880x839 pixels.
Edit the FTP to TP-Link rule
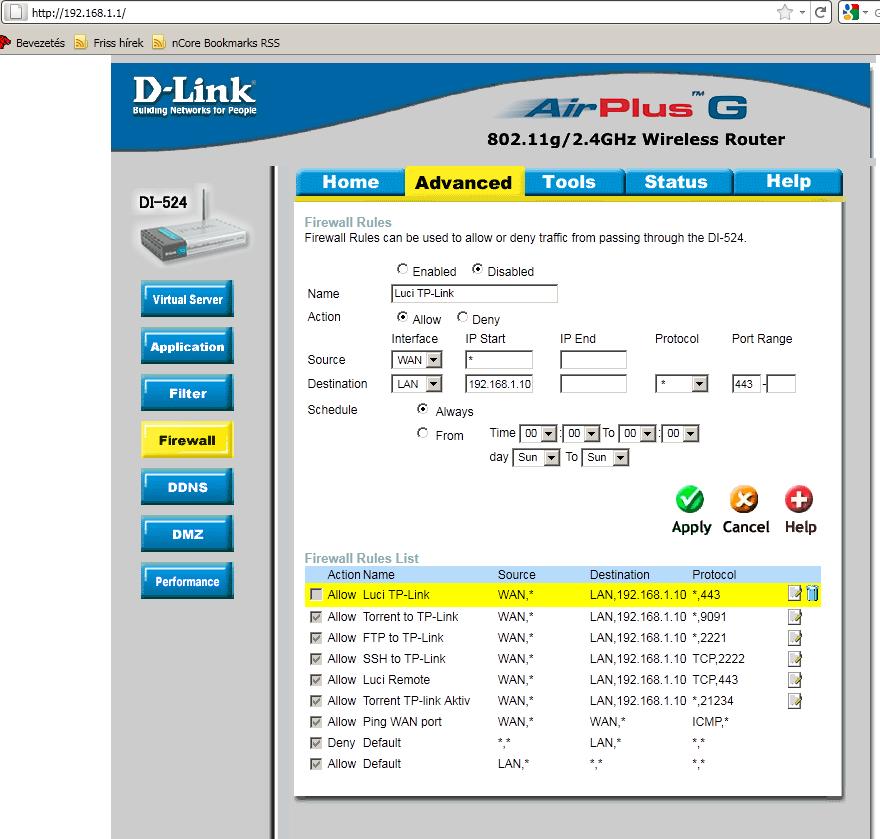click(795, 638)
